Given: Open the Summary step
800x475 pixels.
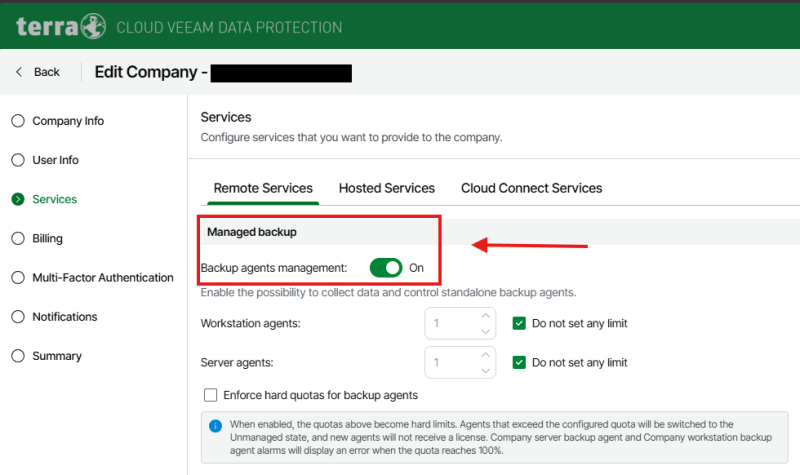Looking at the screenshot, I should [46, 356].
